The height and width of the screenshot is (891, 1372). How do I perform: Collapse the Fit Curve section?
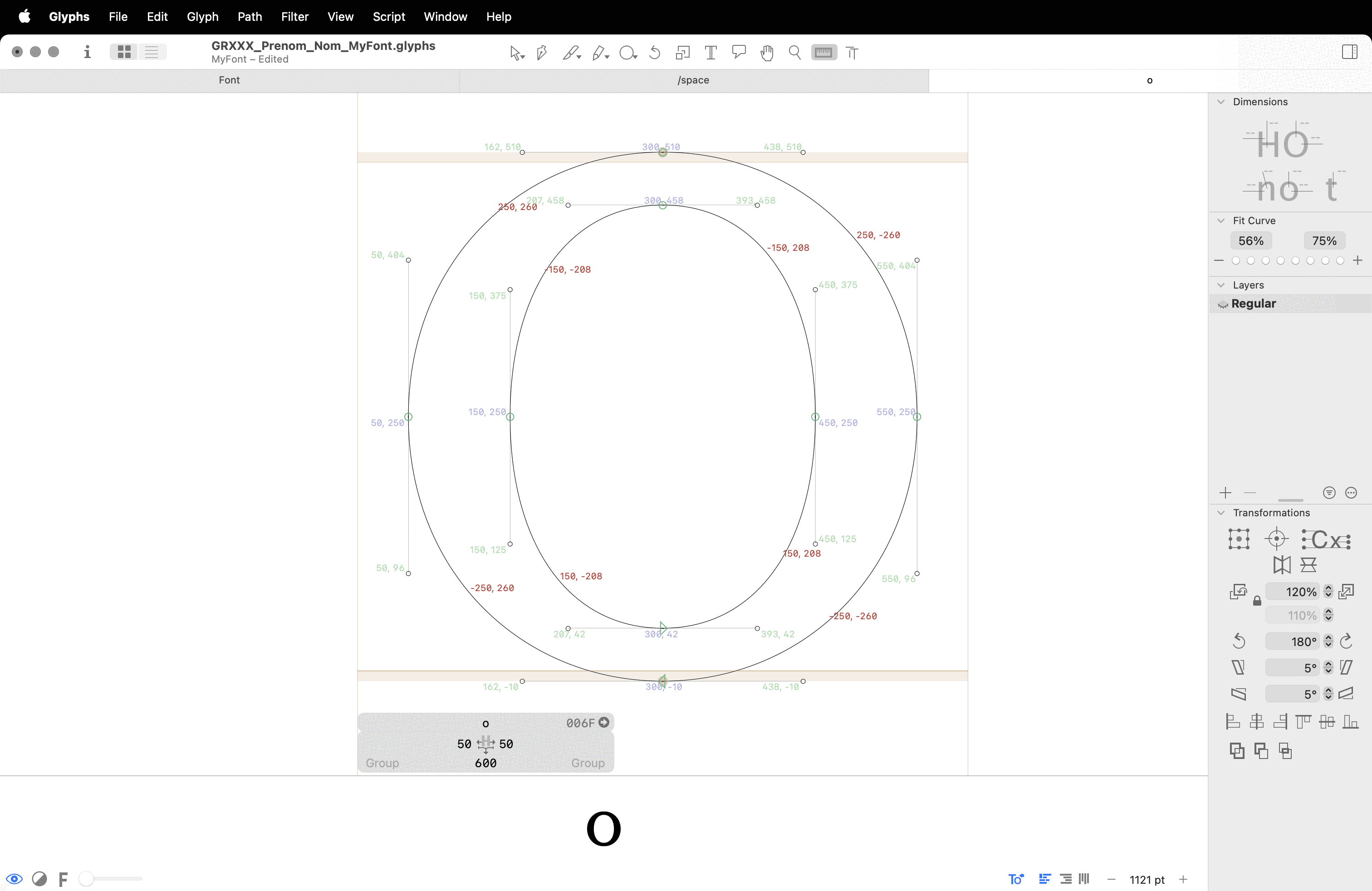(1220, 221)
